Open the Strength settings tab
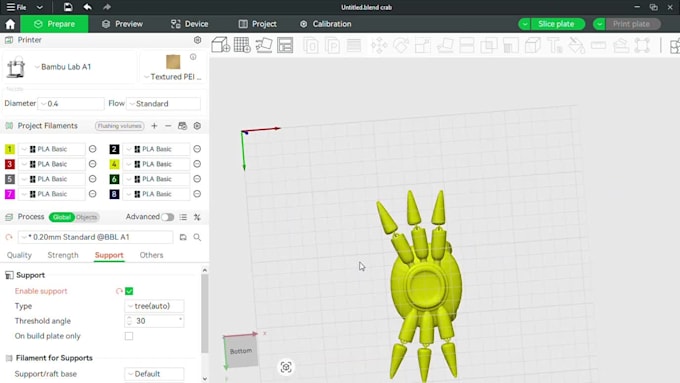 tap(63, 255)
